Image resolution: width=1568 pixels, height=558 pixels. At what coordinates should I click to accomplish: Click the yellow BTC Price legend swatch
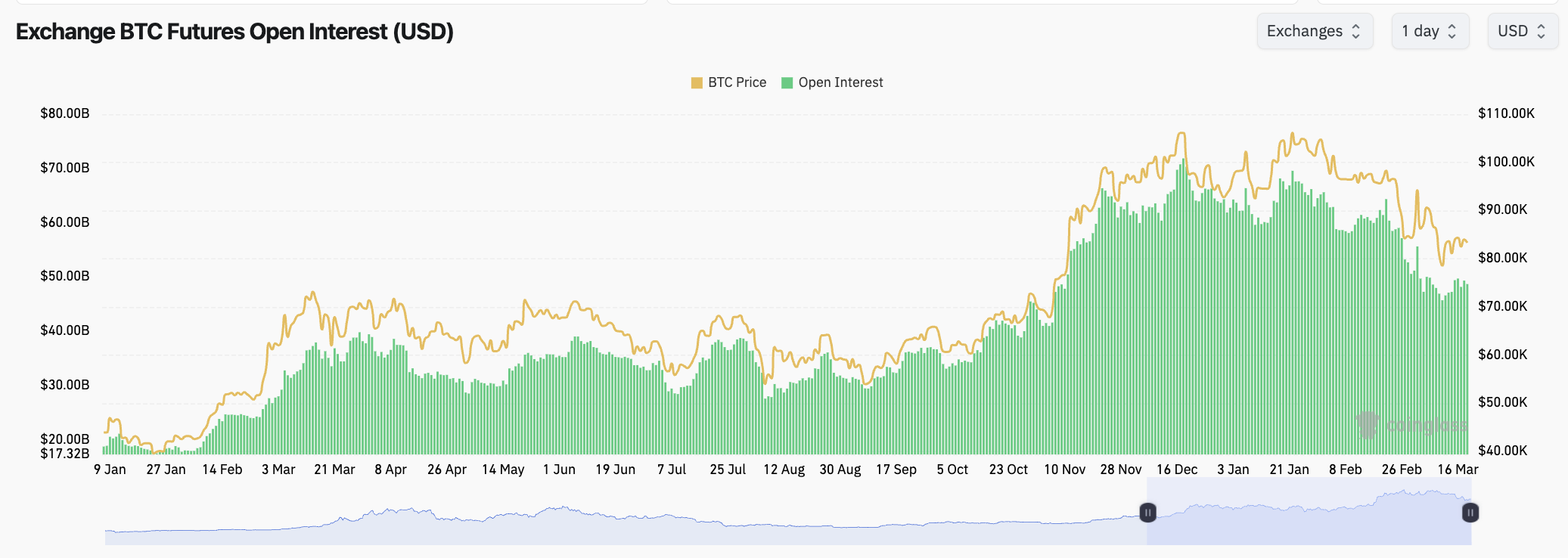[697, 82]
